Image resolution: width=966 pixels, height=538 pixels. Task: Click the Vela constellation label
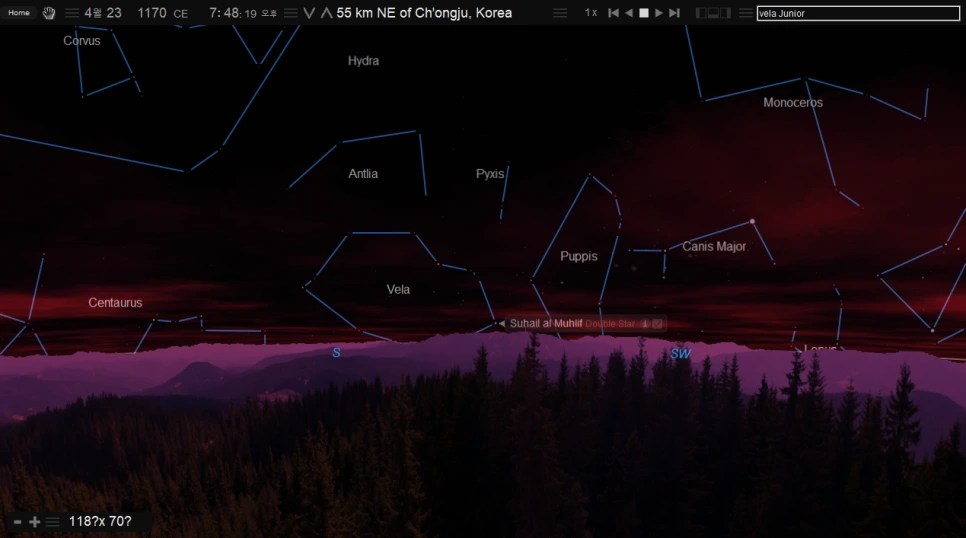398,289
